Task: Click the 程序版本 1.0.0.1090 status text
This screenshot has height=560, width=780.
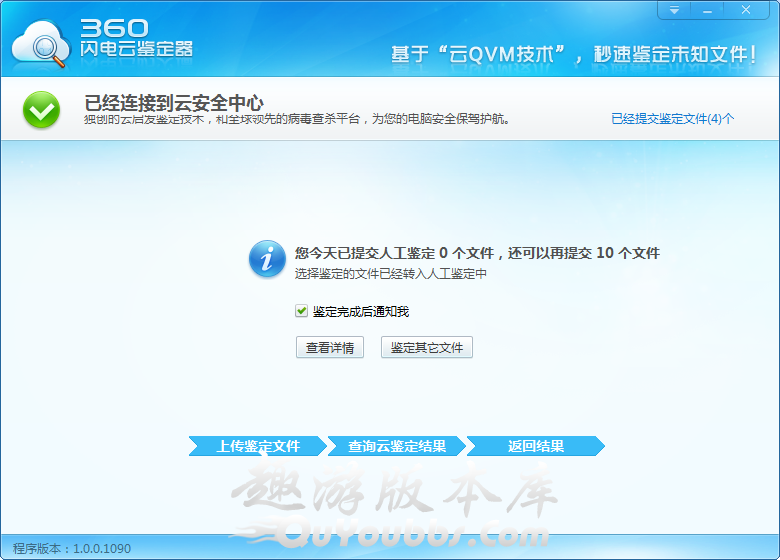Action: pyautogui.click(x=71, y=549)
